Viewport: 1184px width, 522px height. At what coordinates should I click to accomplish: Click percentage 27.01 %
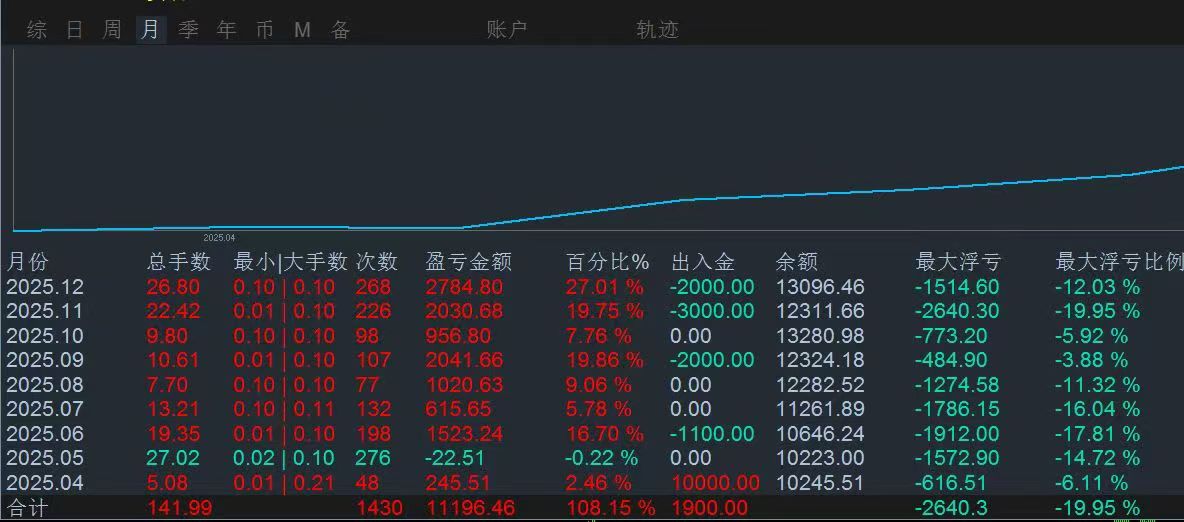(605, 287)
